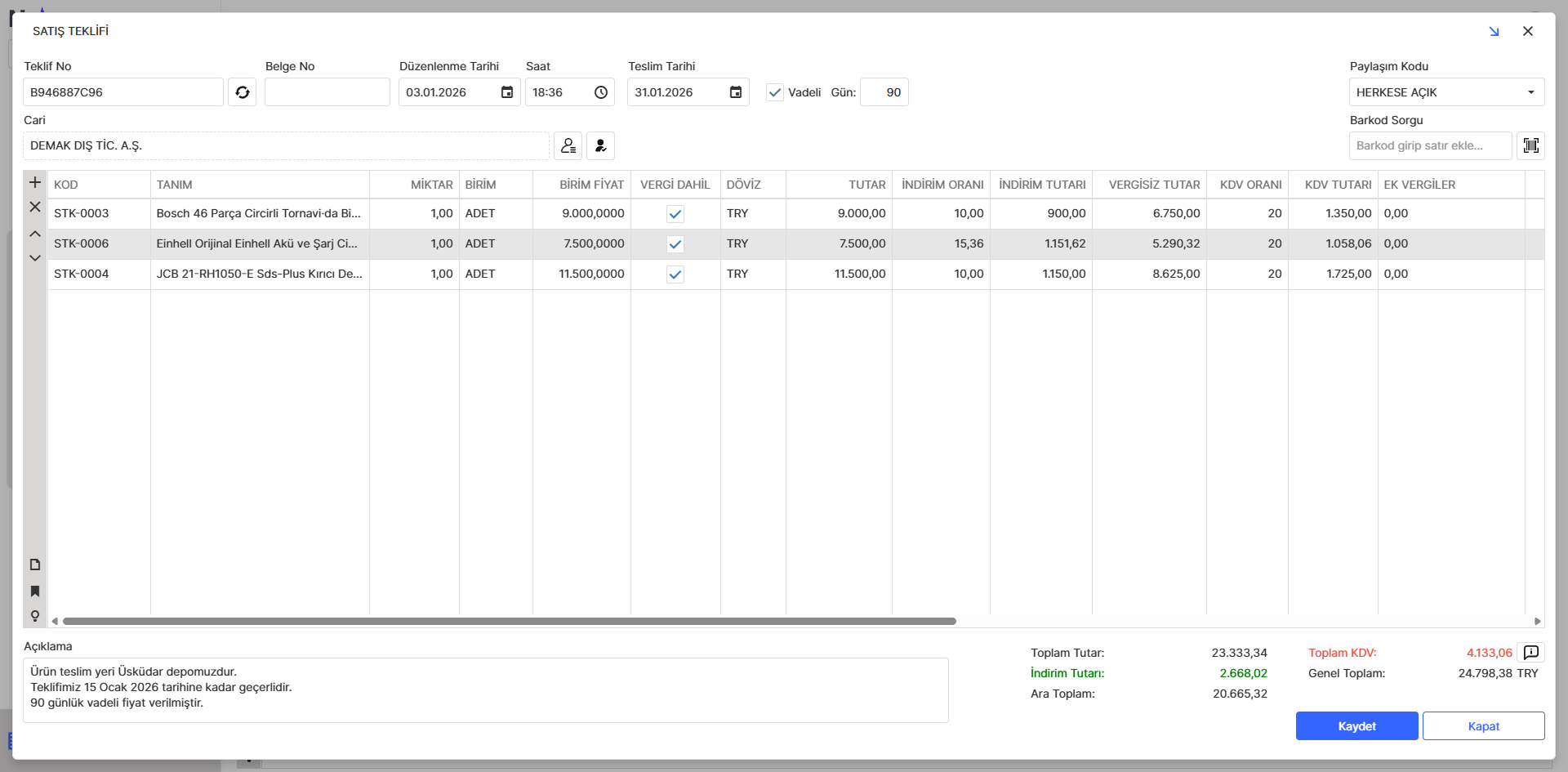Toggle the Vadeli checkbox
Screen dimensions: 1568x772
(775, 92)
